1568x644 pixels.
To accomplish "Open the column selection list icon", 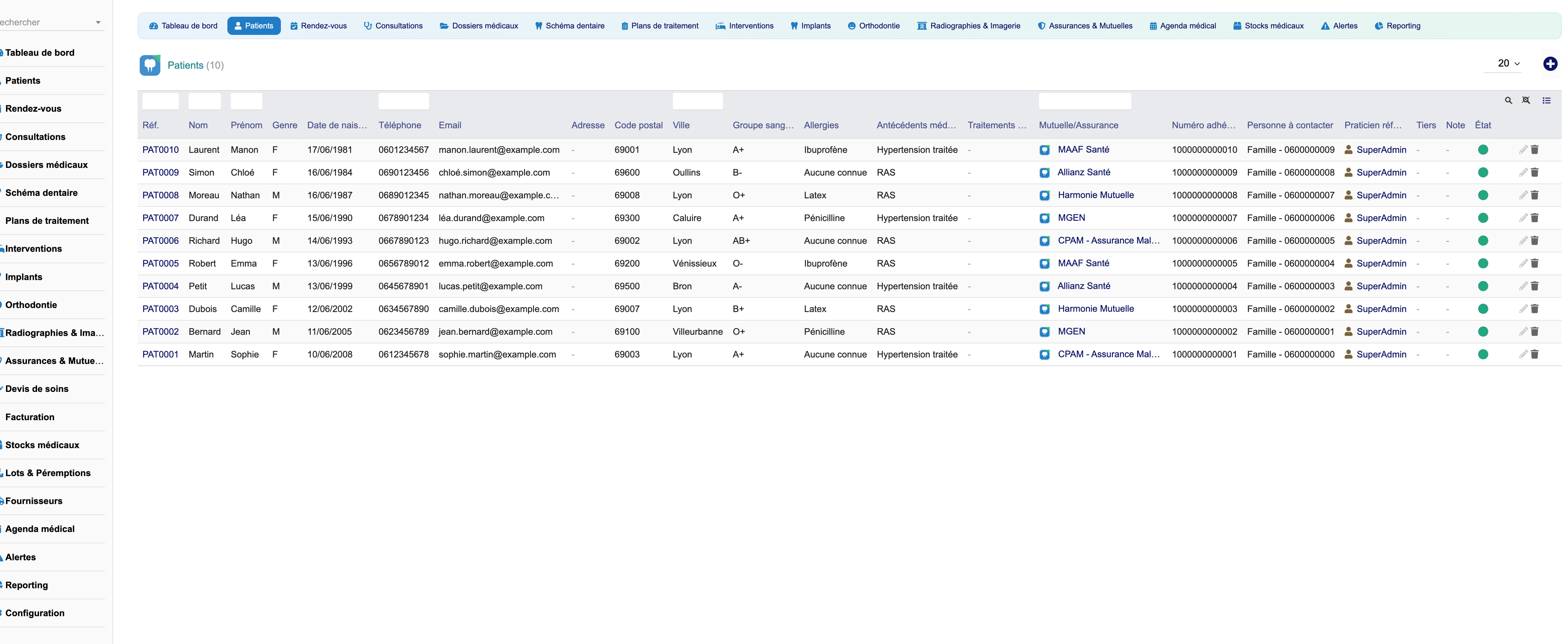I will pyautogui.click(x=1547, y=100).
